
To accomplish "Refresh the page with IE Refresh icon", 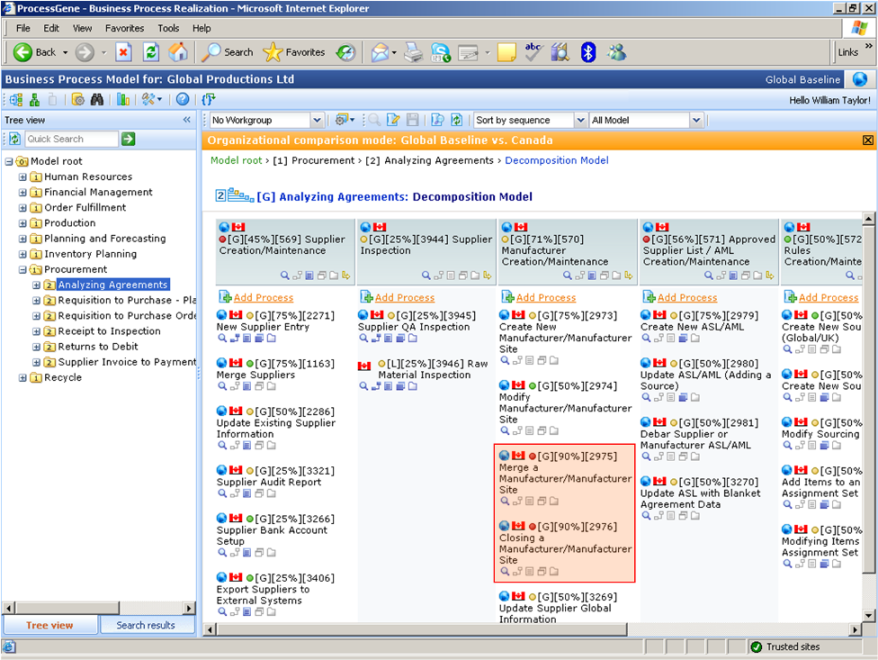I will 151,53.
